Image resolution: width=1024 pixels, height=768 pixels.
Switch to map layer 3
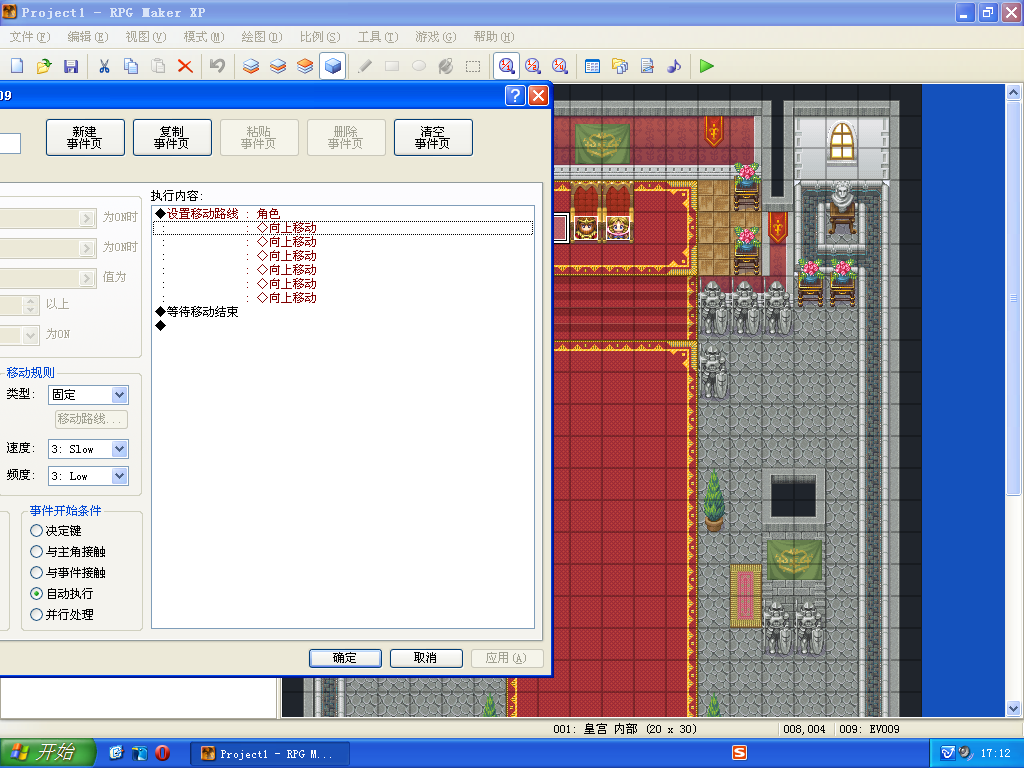pyautogui.click(x=305, y=66)
